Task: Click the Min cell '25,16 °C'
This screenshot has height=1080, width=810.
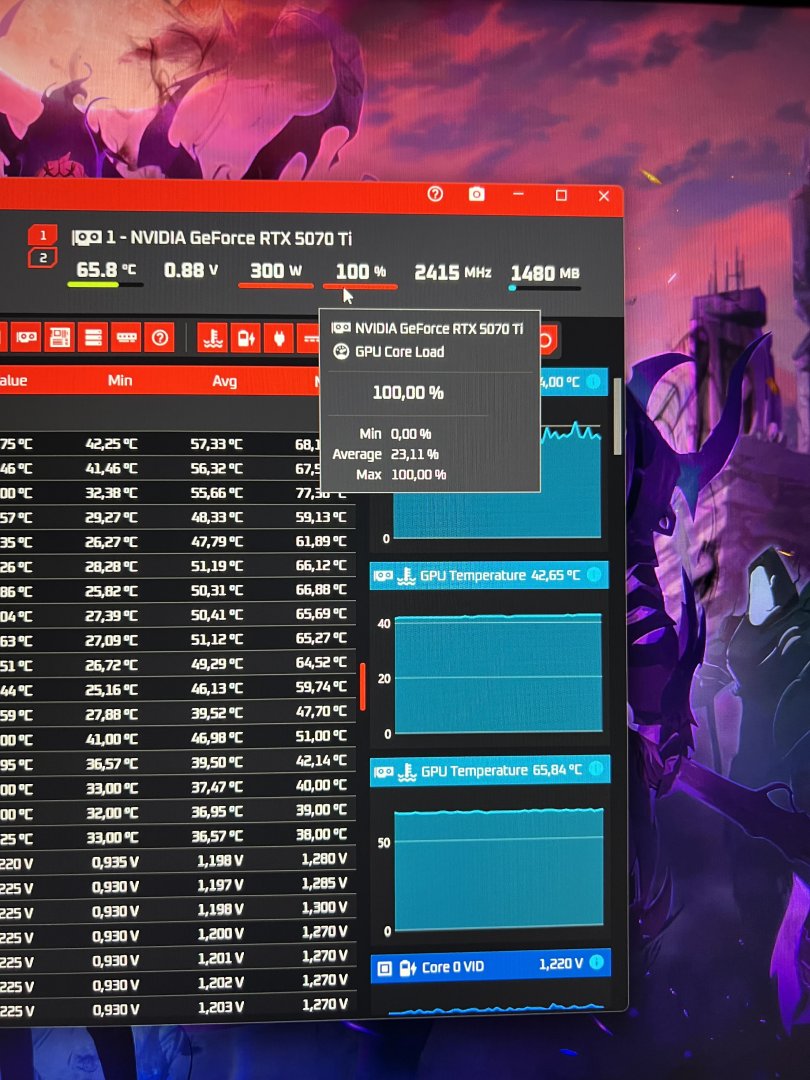Action: click(112, 689)
